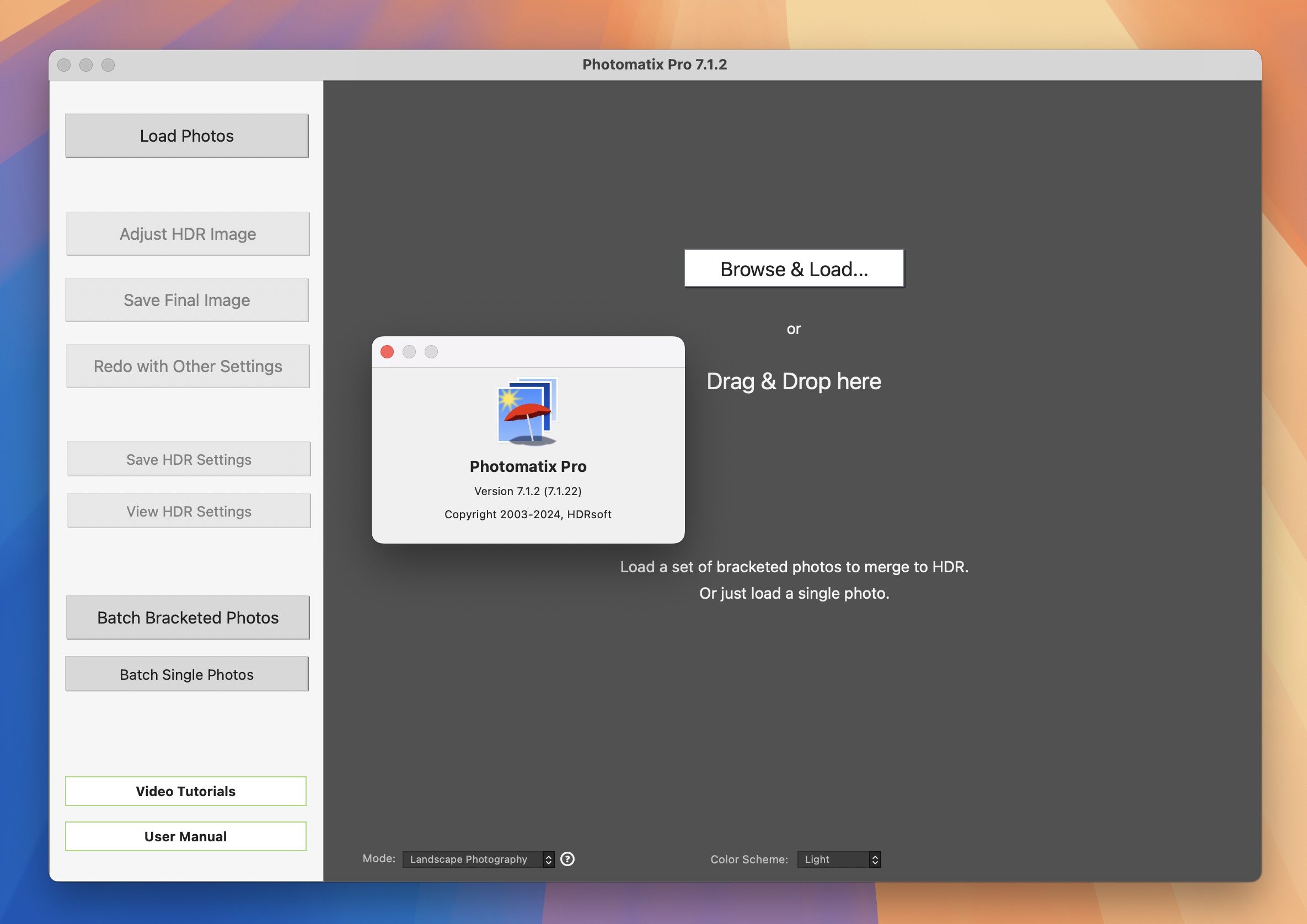Click Redo with Other Settings button
The width and height of the screenshot is (1307, 924).
(188, 366)
